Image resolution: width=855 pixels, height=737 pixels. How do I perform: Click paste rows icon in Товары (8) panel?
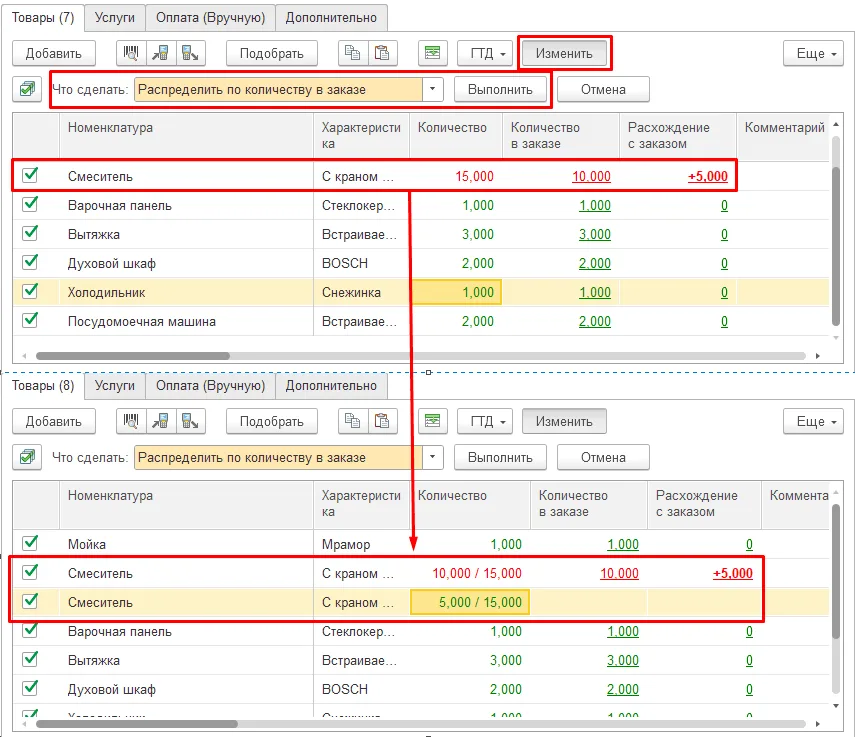[382, 421]
